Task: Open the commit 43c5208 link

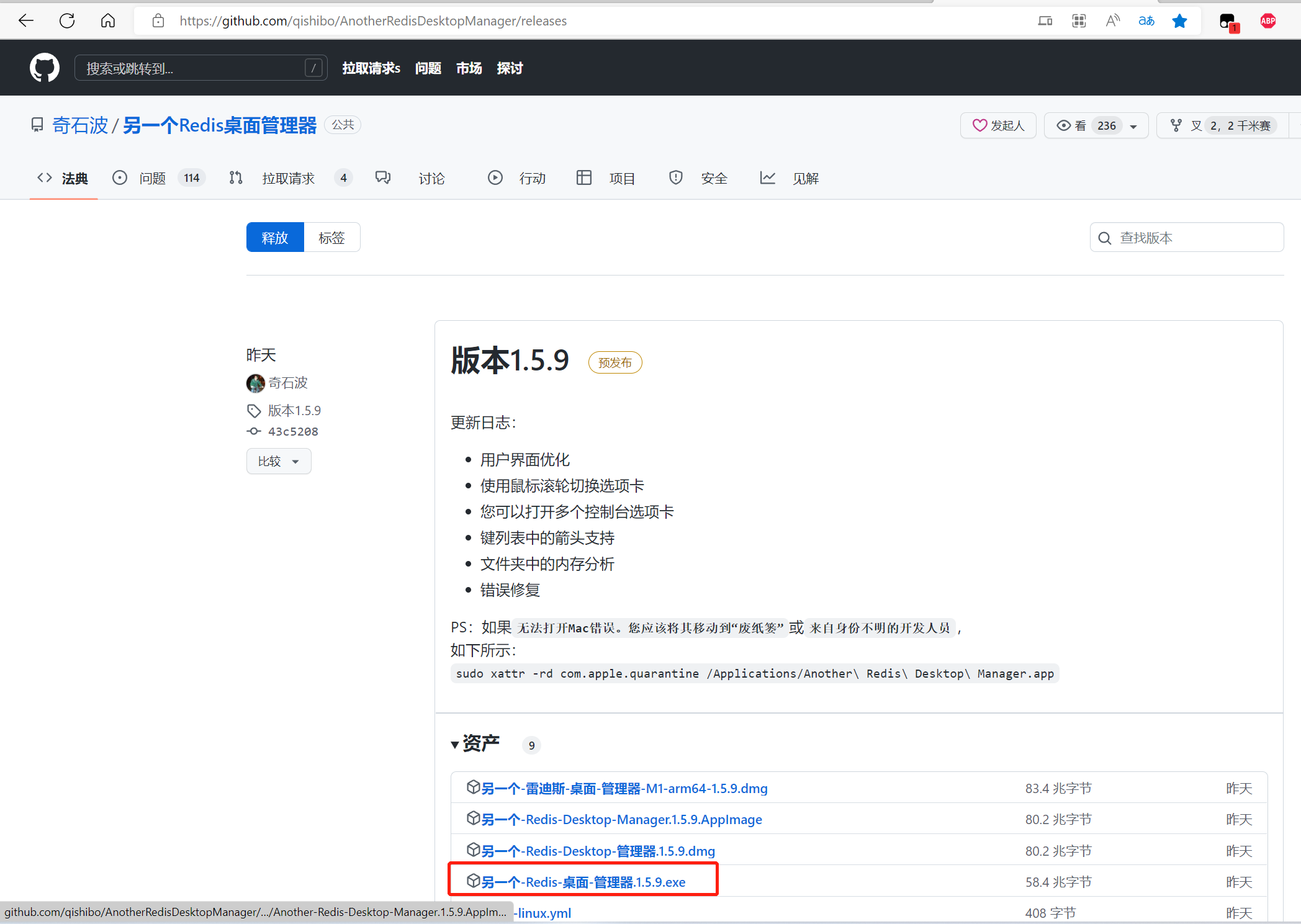Action: click(x=293, y=431)
